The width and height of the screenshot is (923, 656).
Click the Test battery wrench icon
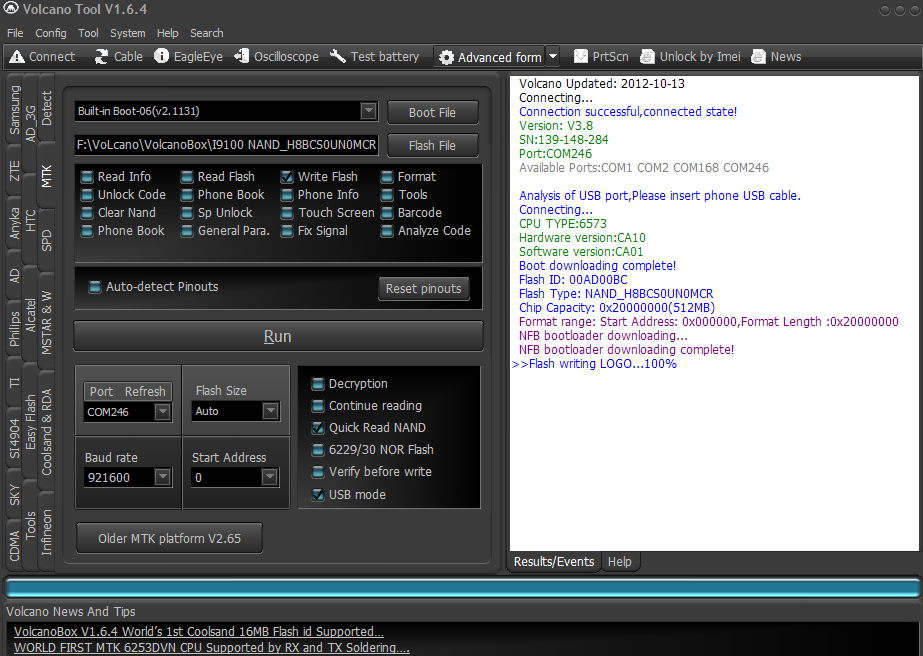(x=337, y=56)
